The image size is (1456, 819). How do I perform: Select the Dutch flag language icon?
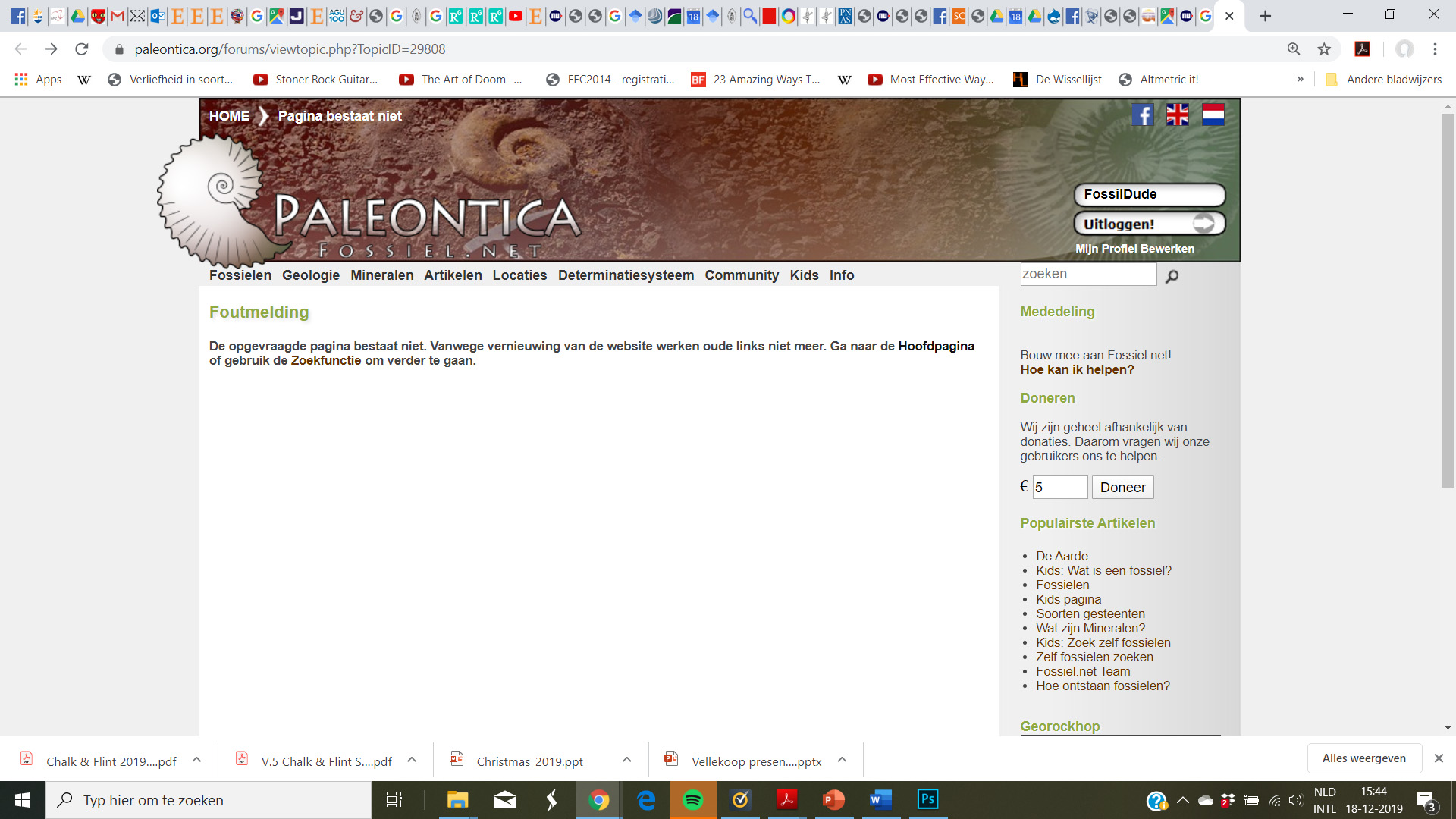point(1213,115)
